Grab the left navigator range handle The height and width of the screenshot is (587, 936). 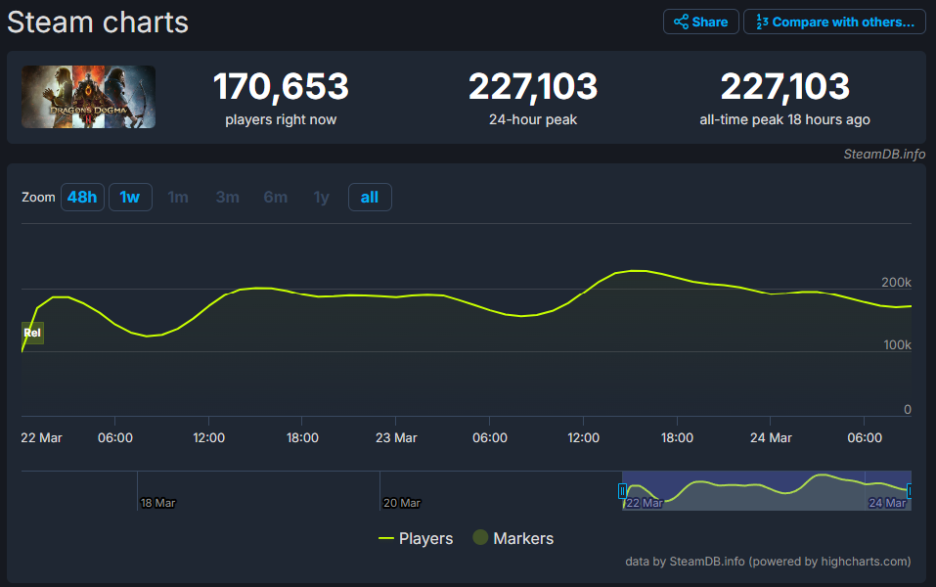tap(622, 491)
